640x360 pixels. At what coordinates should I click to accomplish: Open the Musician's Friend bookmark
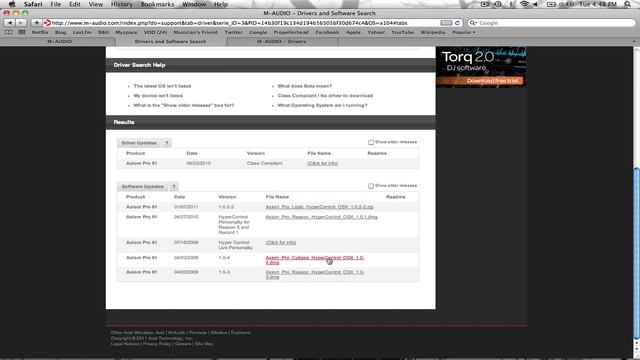pyautogui.click(x=196, y=32)
